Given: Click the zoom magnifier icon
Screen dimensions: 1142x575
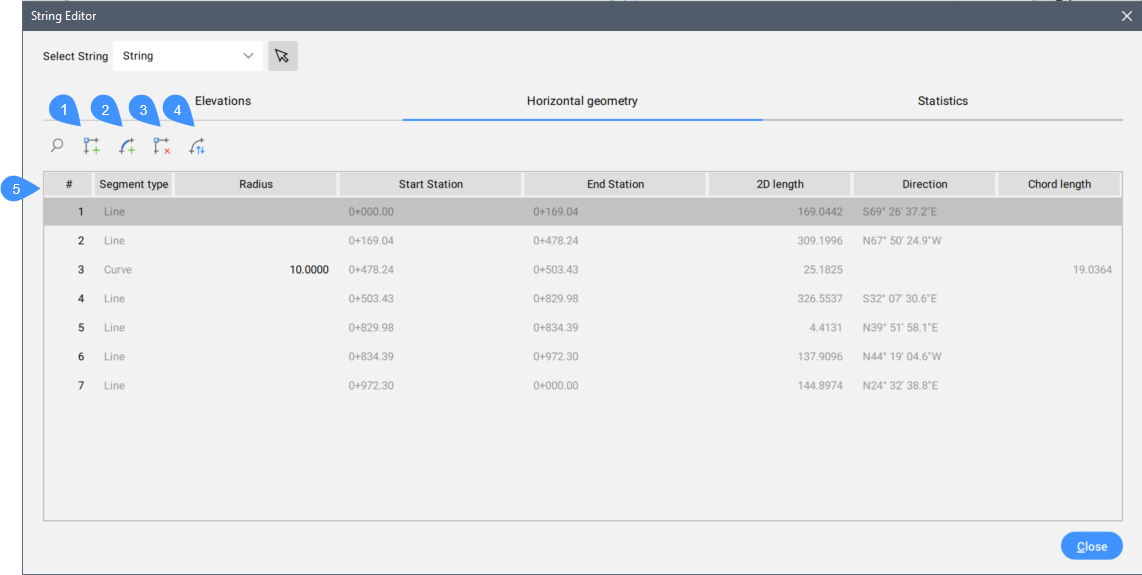Looking at the screenshot, I should (x=57, y=146).
